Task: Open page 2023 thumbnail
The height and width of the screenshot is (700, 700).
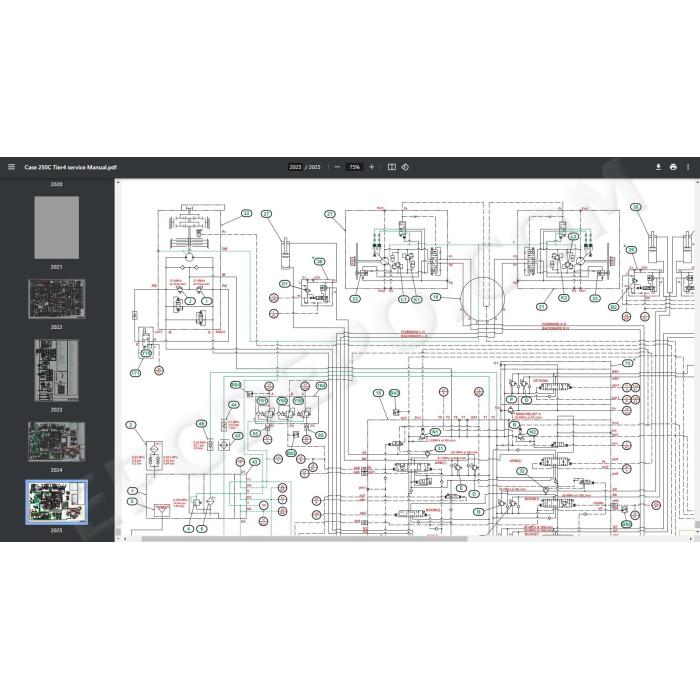Action: coord(57,442)
